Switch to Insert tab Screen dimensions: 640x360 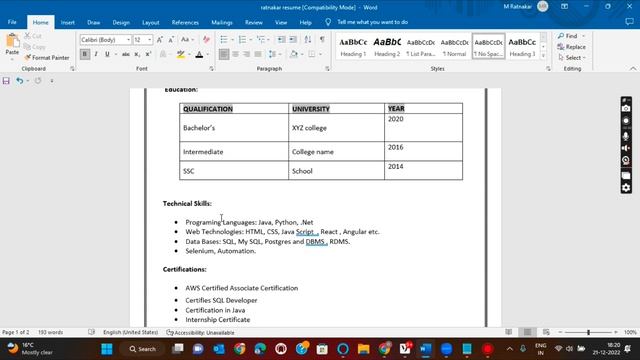68,22
